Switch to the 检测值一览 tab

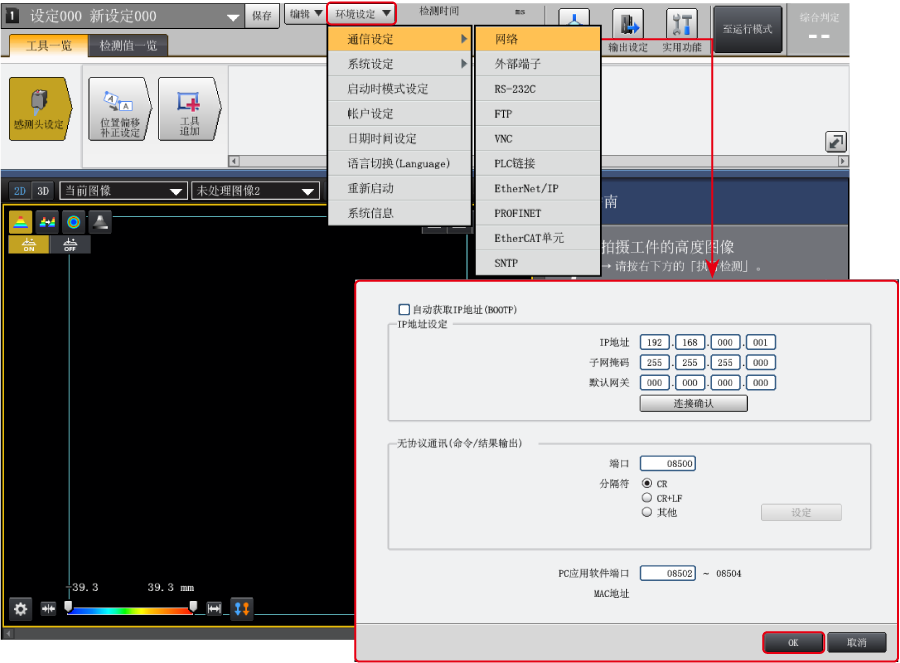point(128,45)
